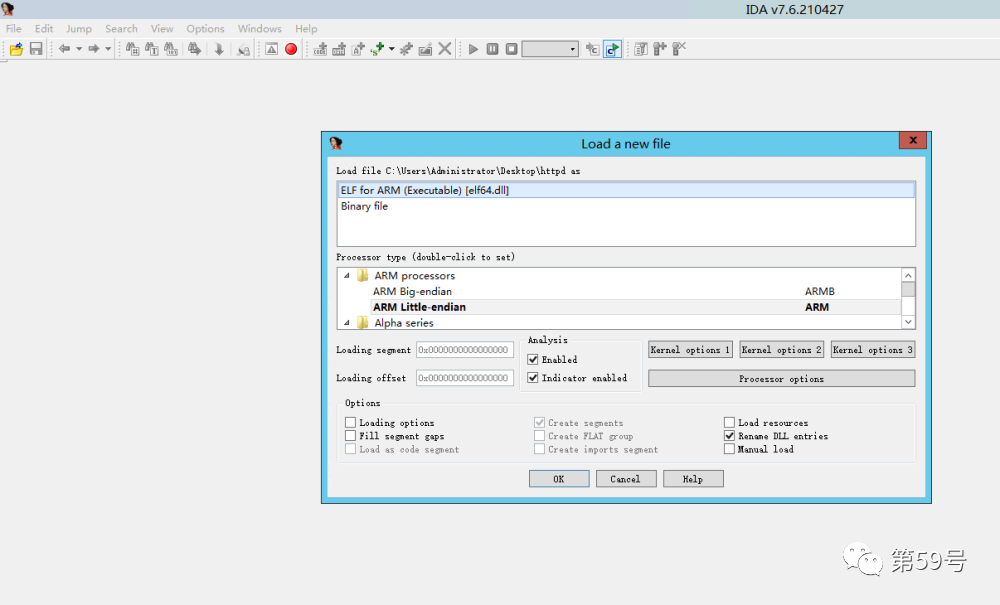Image resolution: width=1000 pixels, height=605 pixels.
Task: Open the File menu
Action: (13, 29)
